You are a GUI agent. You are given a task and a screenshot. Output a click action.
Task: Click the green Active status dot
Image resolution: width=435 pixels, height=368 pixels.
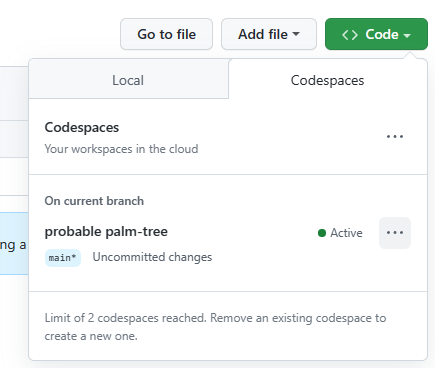322,233
